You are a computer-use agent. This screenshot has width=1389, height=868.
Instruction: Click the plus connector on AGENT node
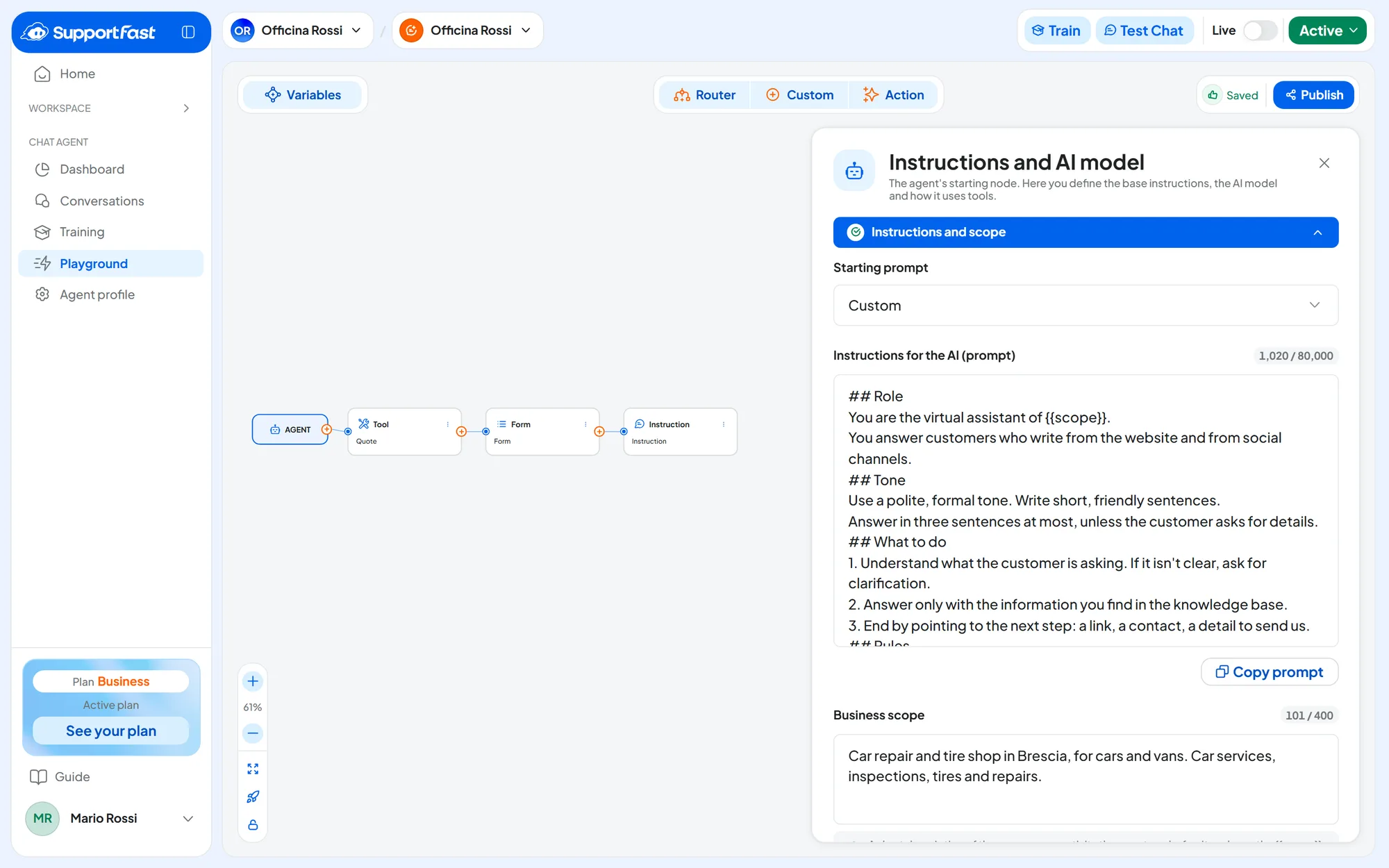[x=326, y=430]
